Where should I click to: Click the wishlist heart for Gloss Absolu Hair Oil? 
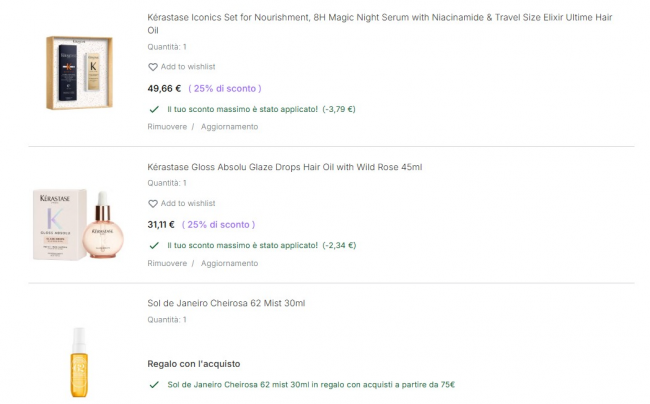pyautogui.click(x=153, y=204)
